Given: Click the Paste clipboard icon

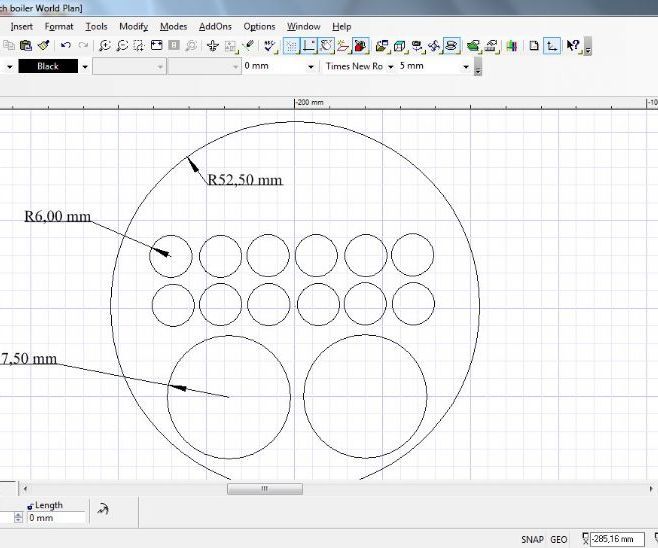Looking at the screenshot, I should click(x=26, y=45).
